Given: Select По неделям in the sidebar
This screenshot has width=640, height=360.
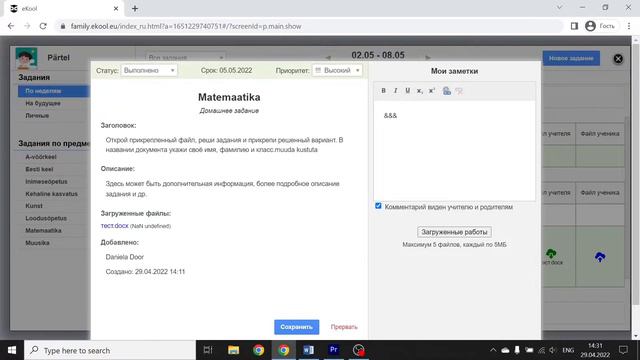Looking at the screenshot, I should (x=53, y=91).
